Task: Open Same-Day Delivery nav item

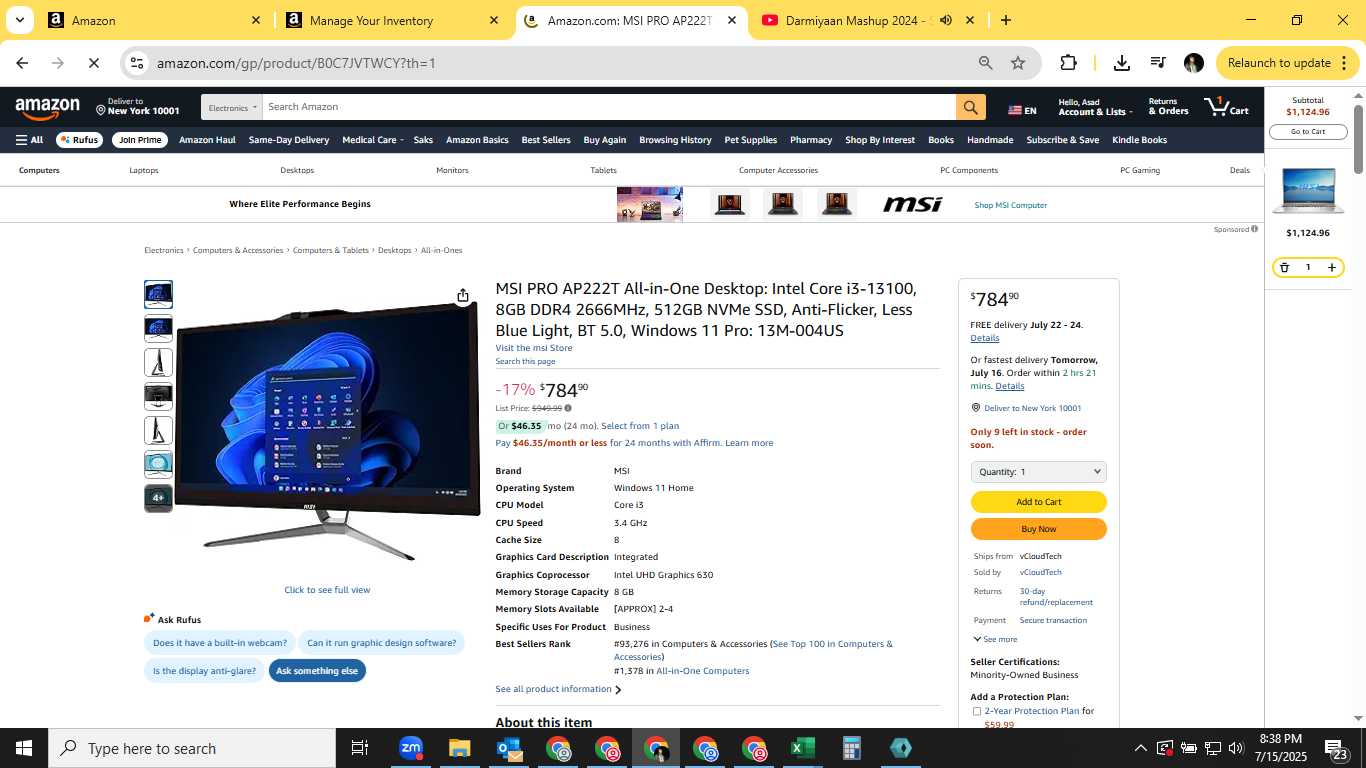Action: 289,140
